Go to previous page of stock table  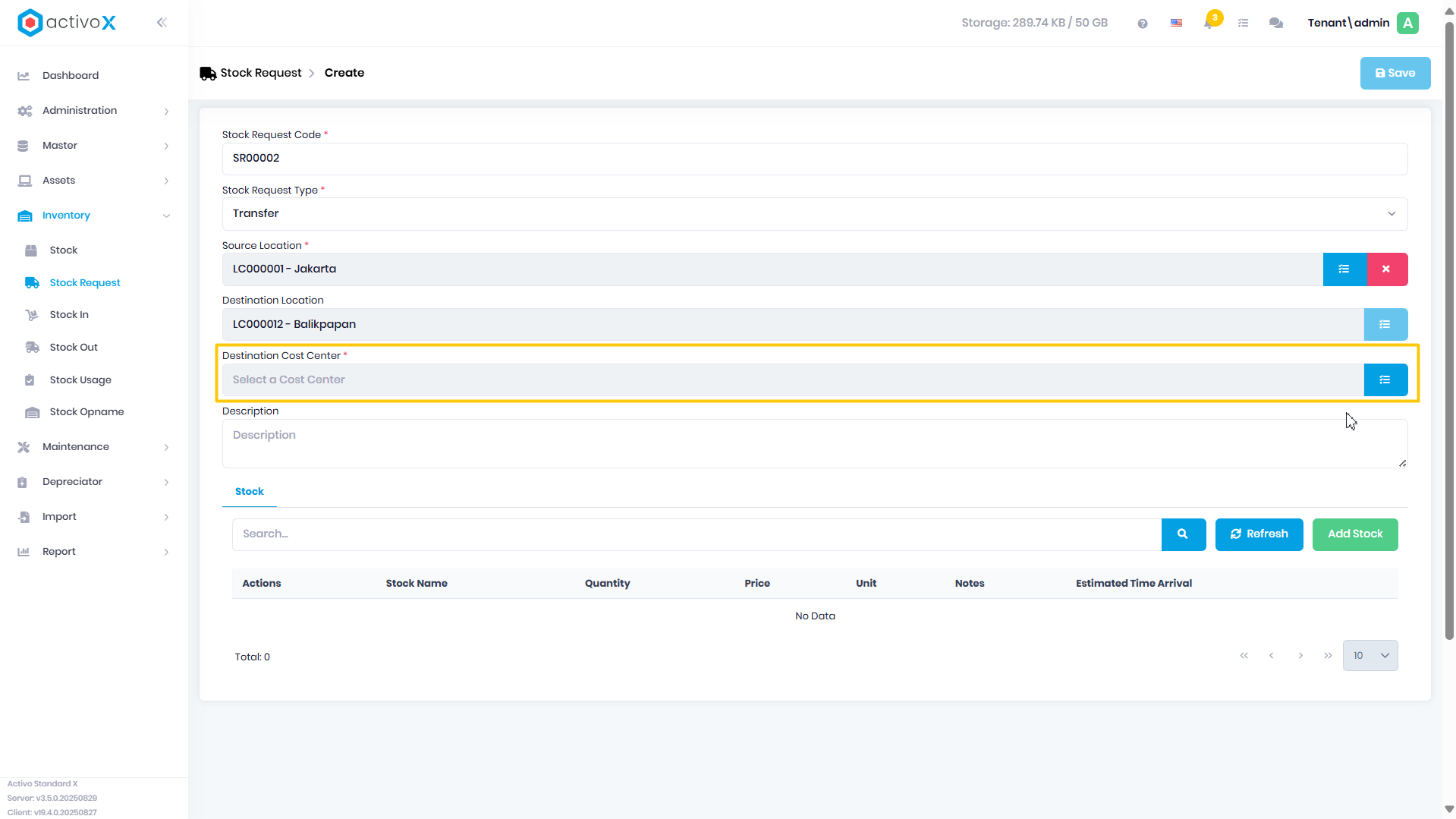[1272, 656]
